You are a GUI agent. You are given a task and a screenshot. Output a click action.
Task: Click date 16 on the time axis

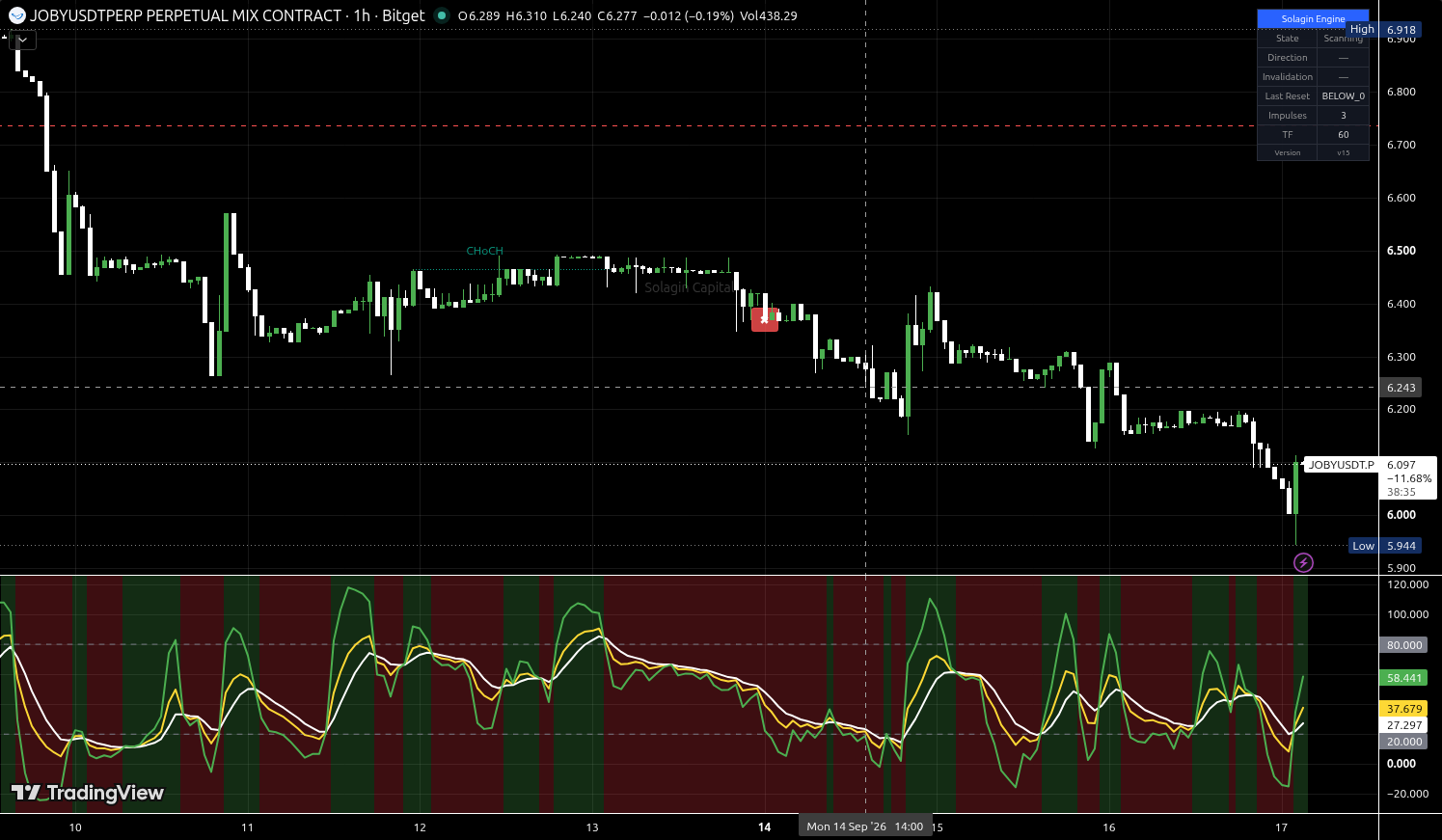[1109, 827]
